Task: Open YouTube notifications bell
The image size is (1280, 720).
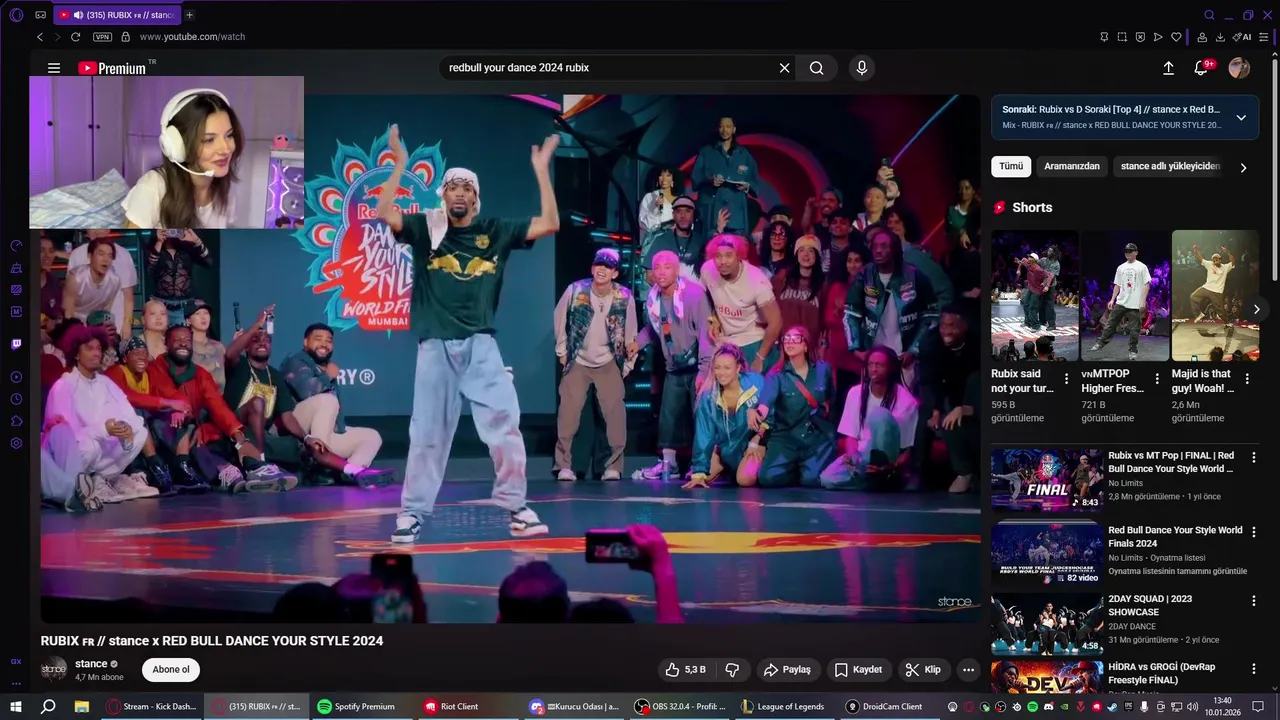Action: 1201,68
